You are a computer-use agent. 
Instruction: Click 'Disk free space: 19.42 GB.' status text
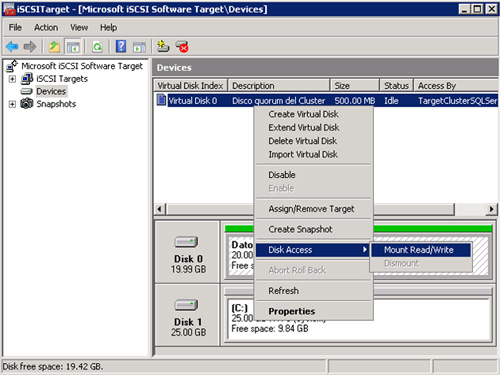click(53, 367)
